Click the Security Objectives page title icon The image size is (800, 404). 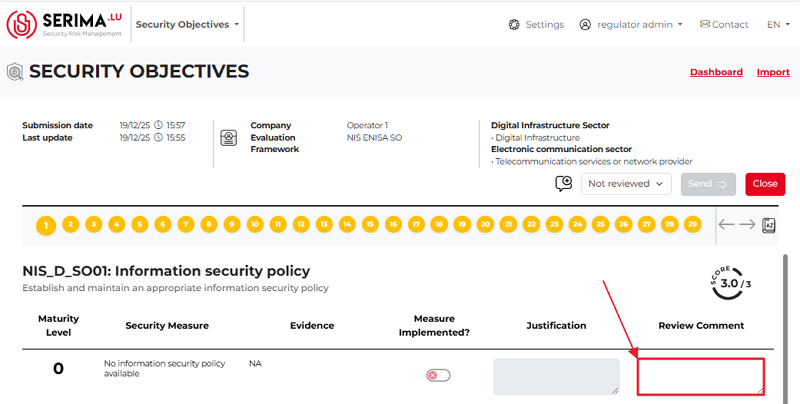click(x=15, y=72)
